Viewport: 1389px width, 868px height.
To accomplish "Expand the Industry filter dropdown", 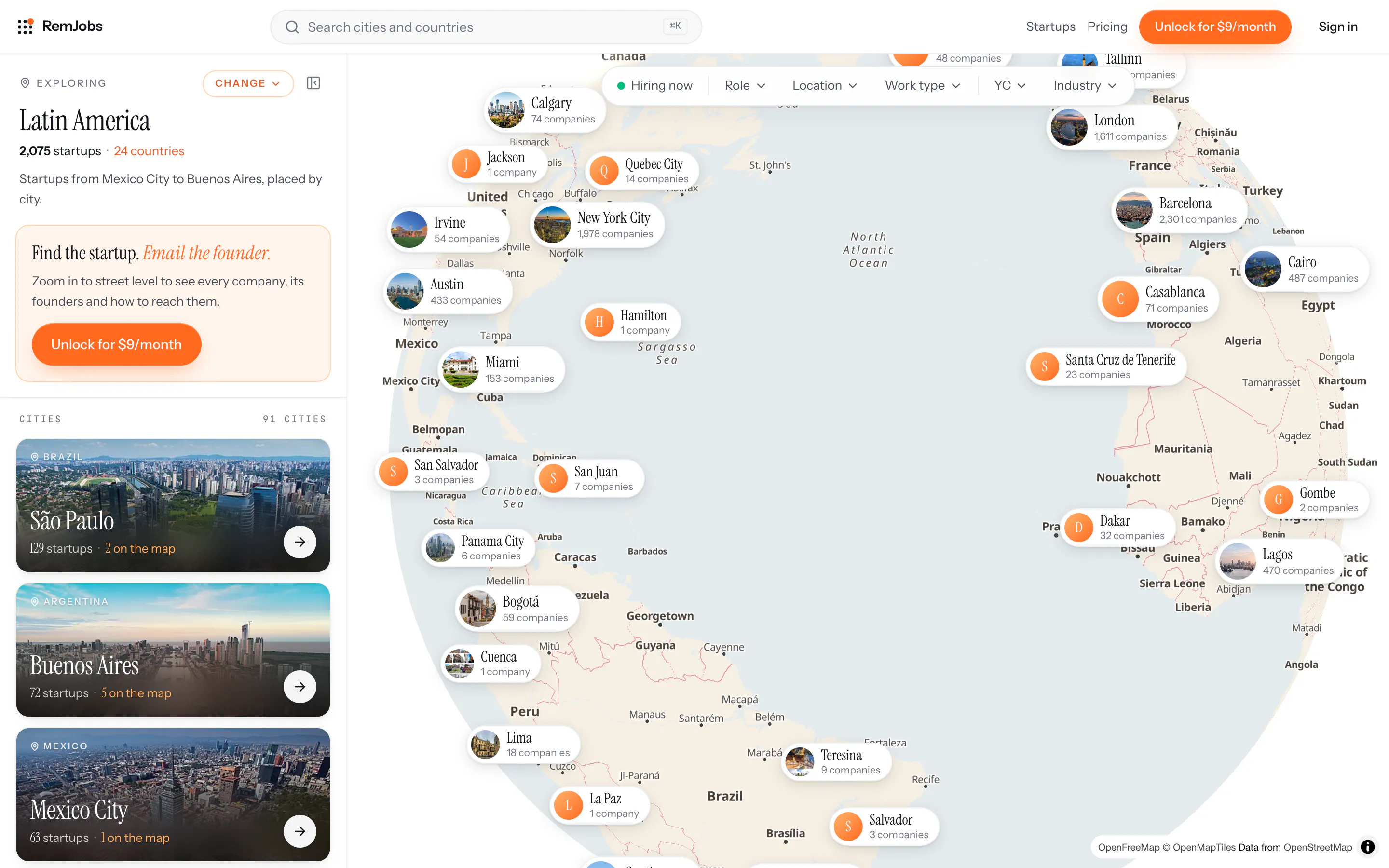I will pyautogui.click(x=1085, y=85).
